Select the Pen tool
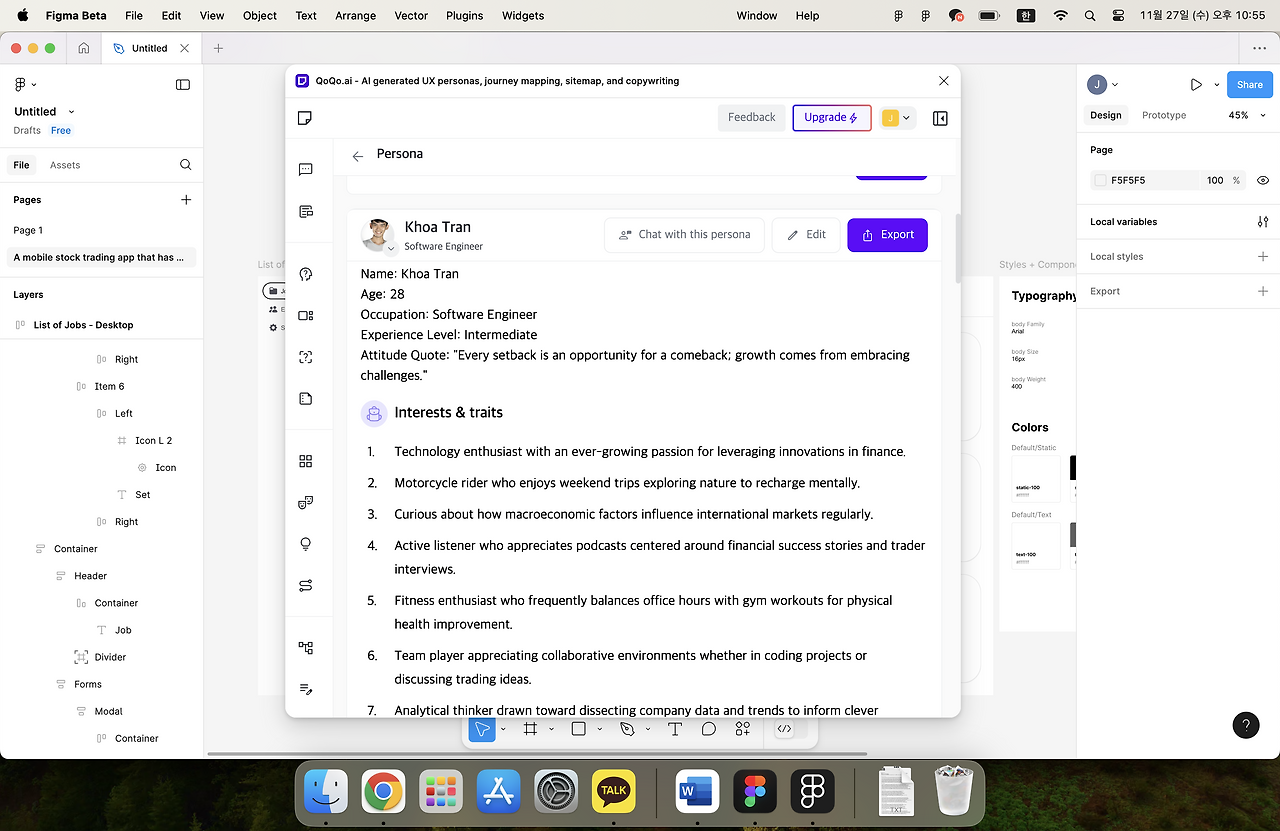The width and height of the screenshot is (1280, 831). pos(627,729)
